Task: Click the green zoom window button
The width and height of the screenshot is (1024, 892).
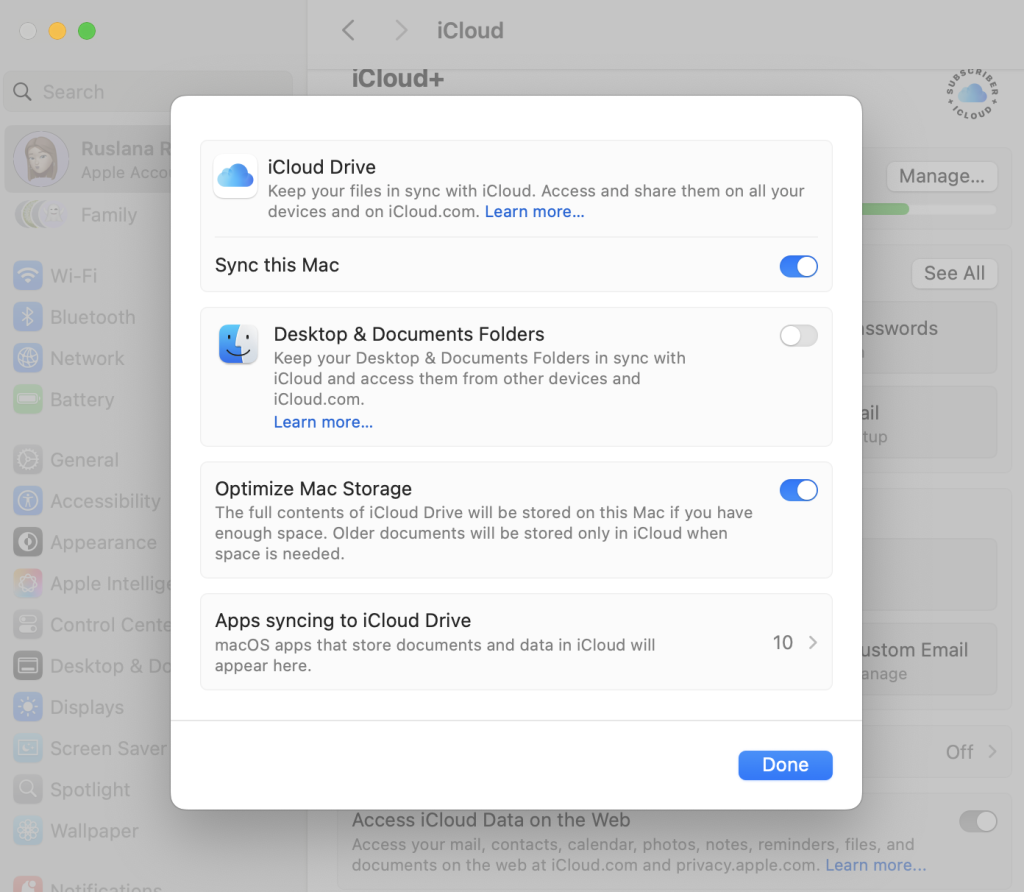Action: pos(87,31)
